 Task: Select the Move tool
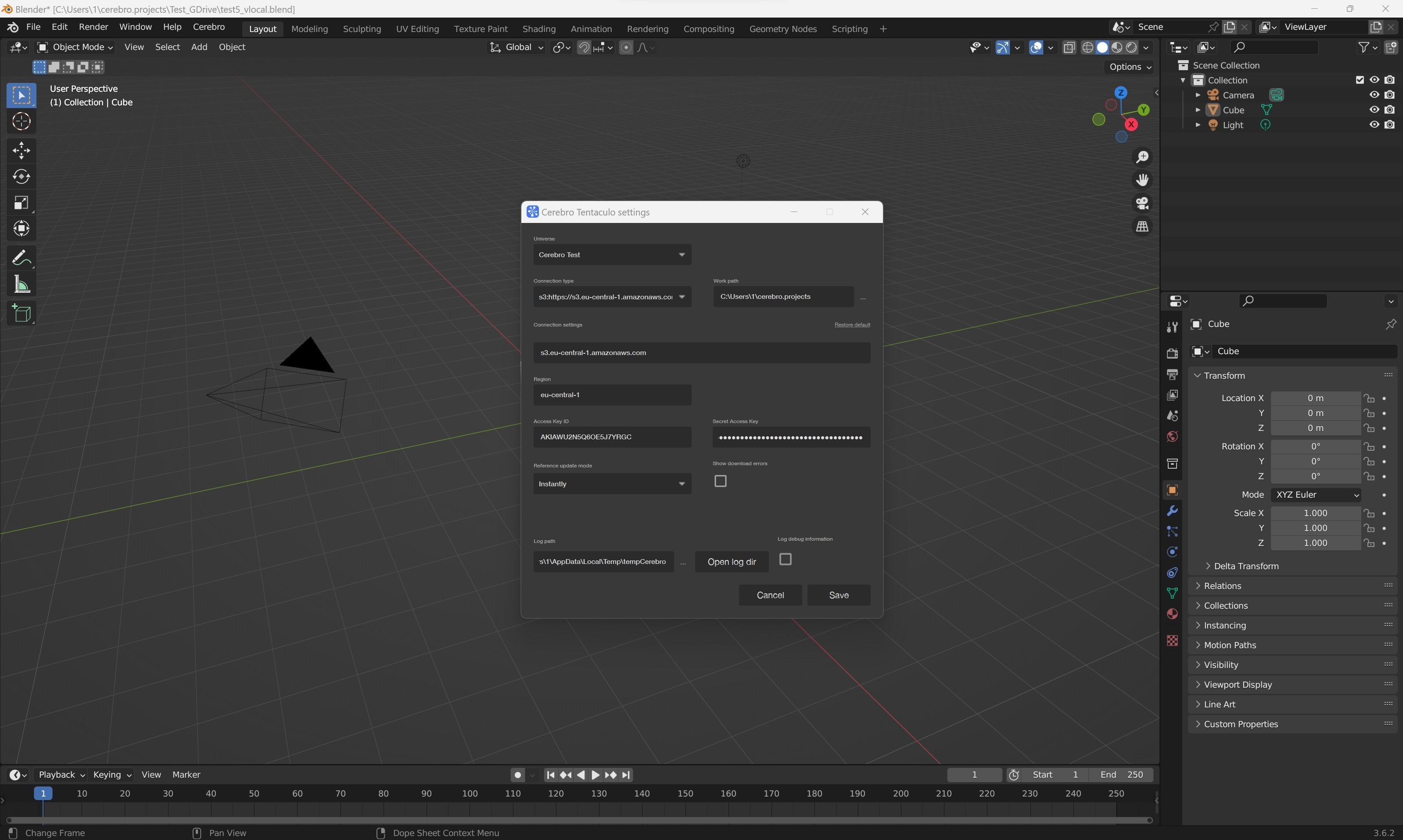[22, 151]
